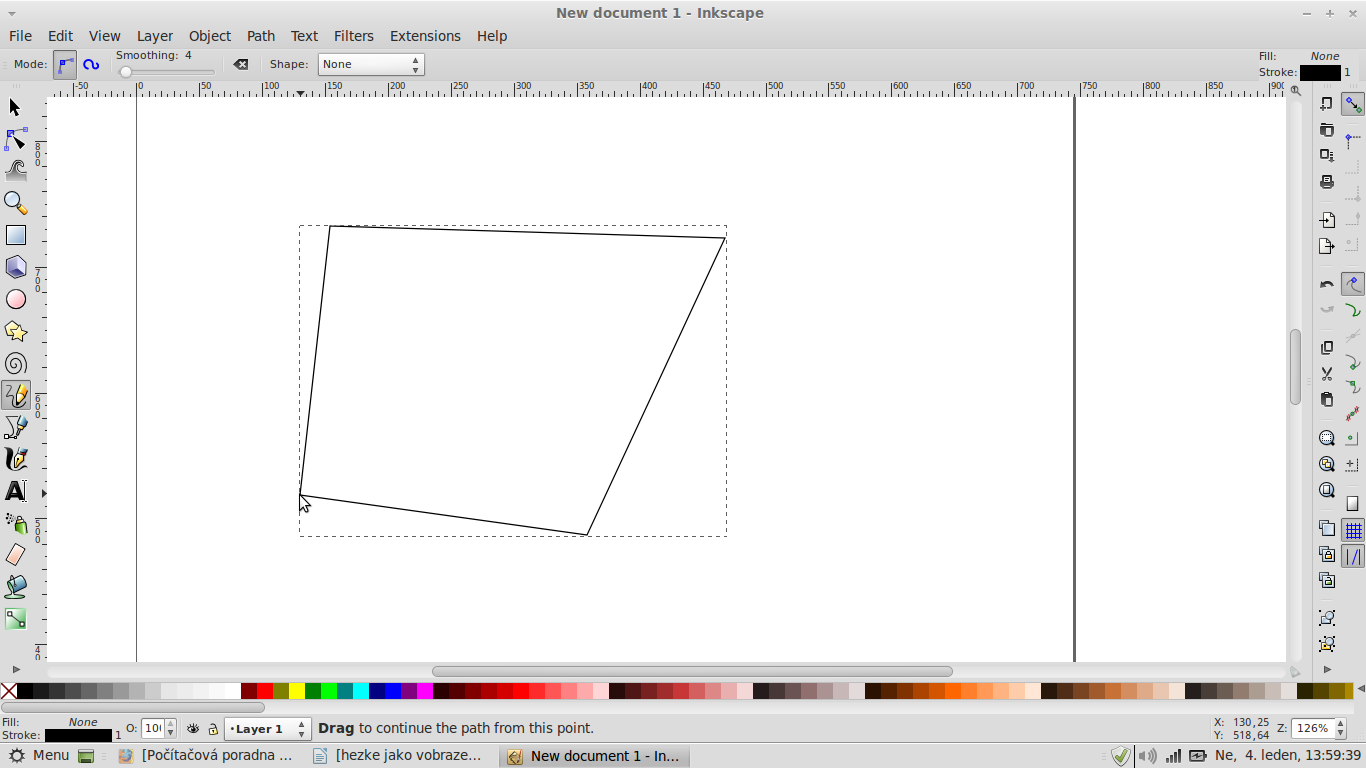Expand the hidden toolbox tools arrow
1366x768 pixels.
coord(15,669)
